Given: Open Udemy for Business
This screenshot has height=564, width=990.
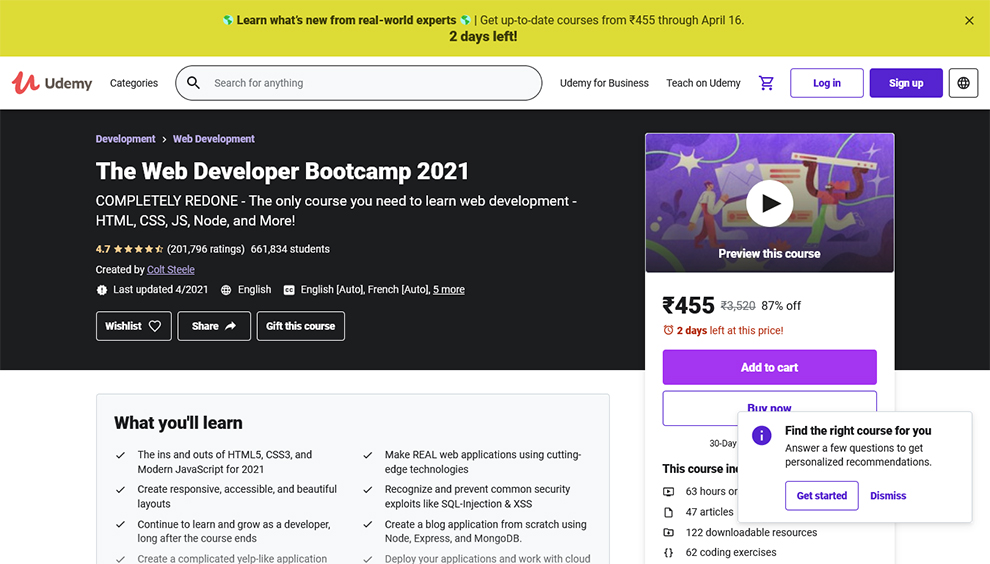Looking at the screenshot, I should pos(604,83).
